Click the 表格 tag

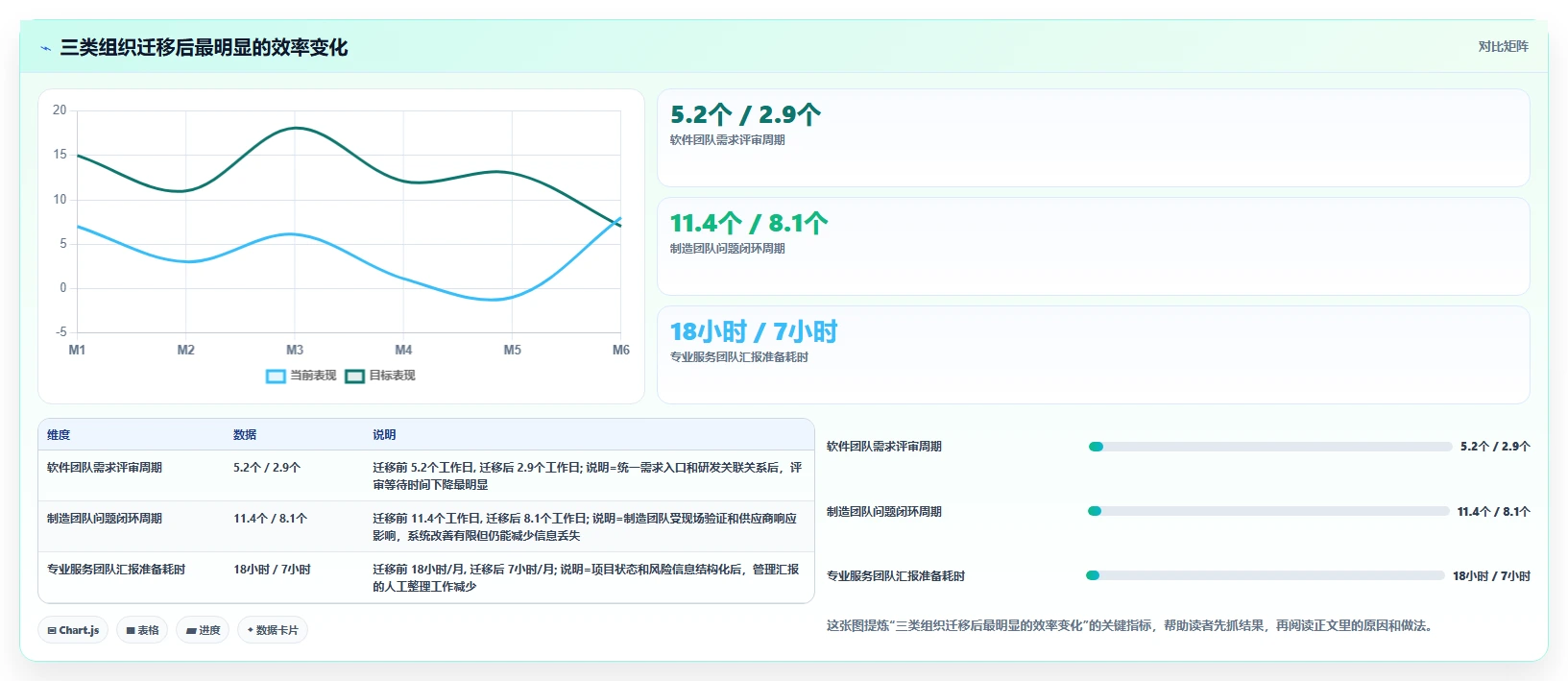142,630
